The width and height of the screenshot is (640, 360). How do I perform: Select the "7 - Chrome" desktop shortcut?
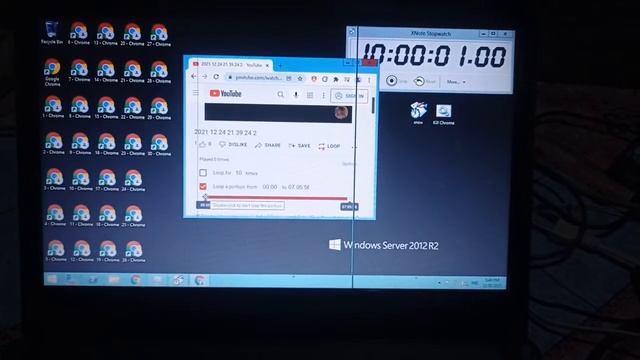[79, 70]
